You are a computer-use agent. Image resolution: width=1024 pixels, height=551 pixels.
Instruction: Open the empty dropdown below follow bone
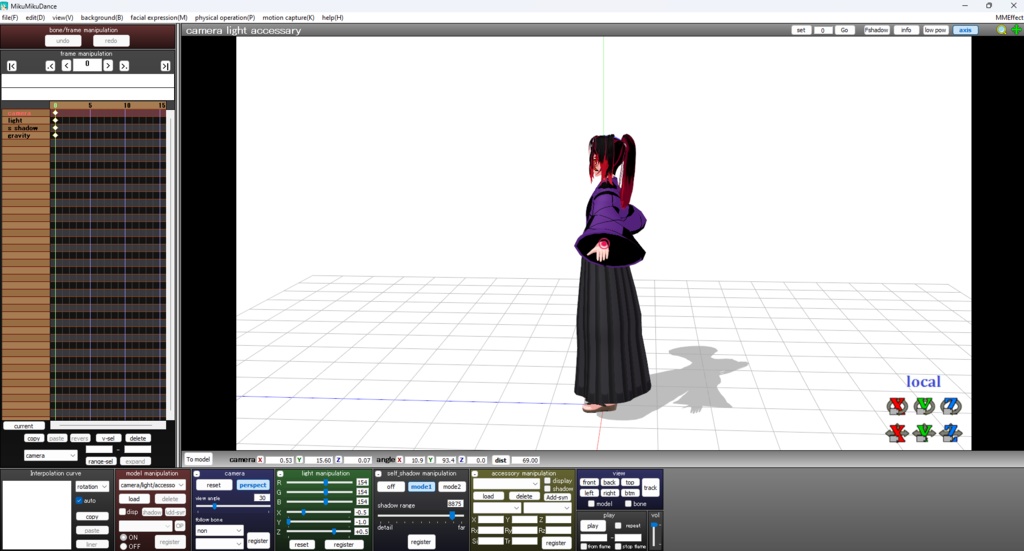tap(219, 543)
